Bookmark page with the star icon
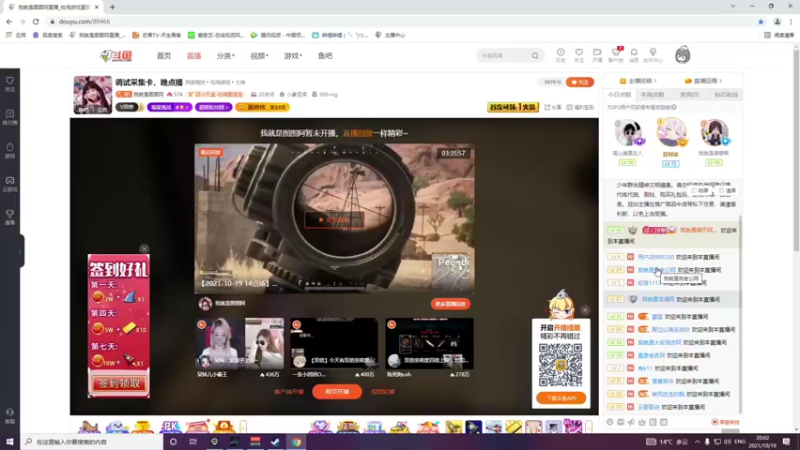The width and height of the screenshot is (800, 450). 761,21
